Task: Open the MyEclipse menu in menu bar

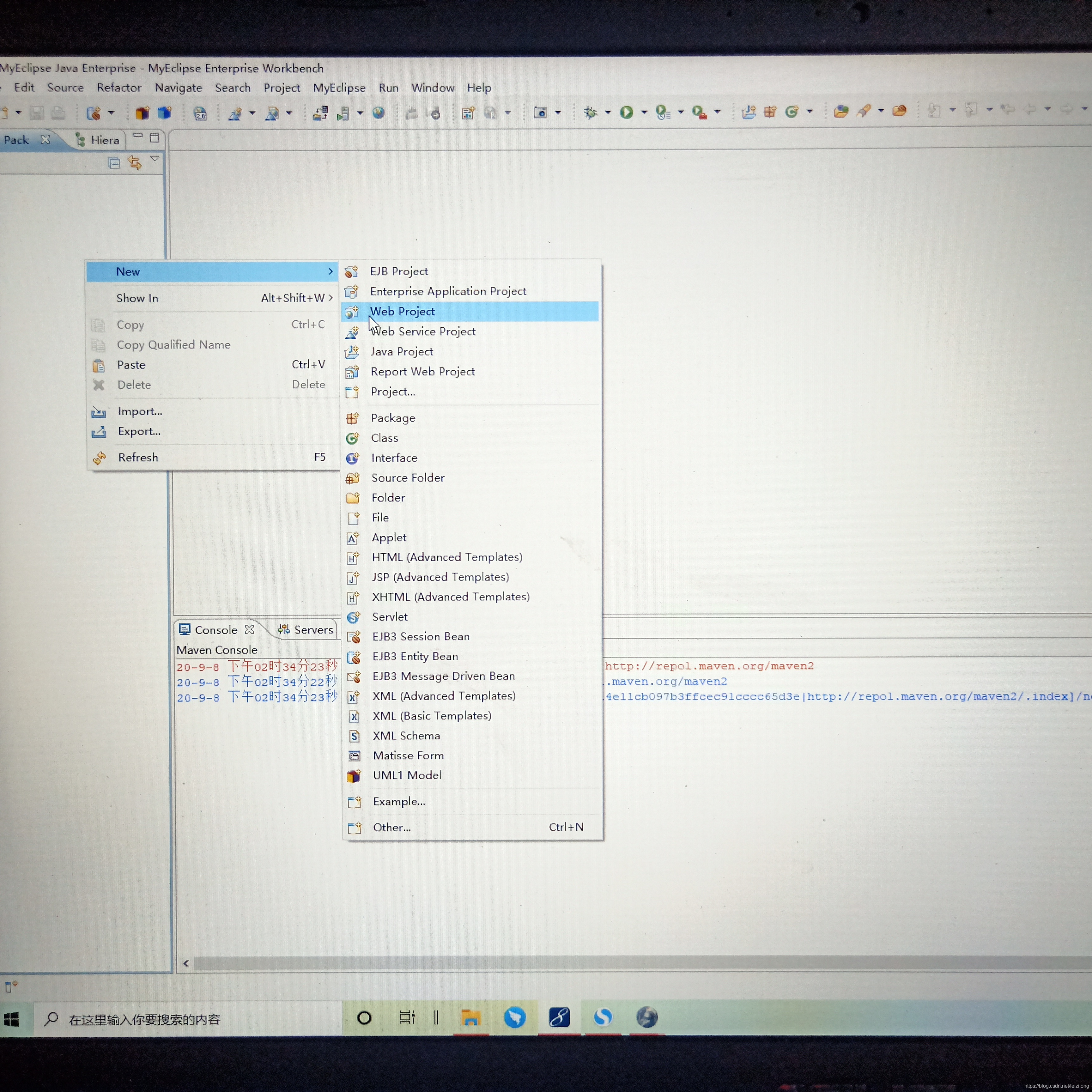Action: point(339,88)
